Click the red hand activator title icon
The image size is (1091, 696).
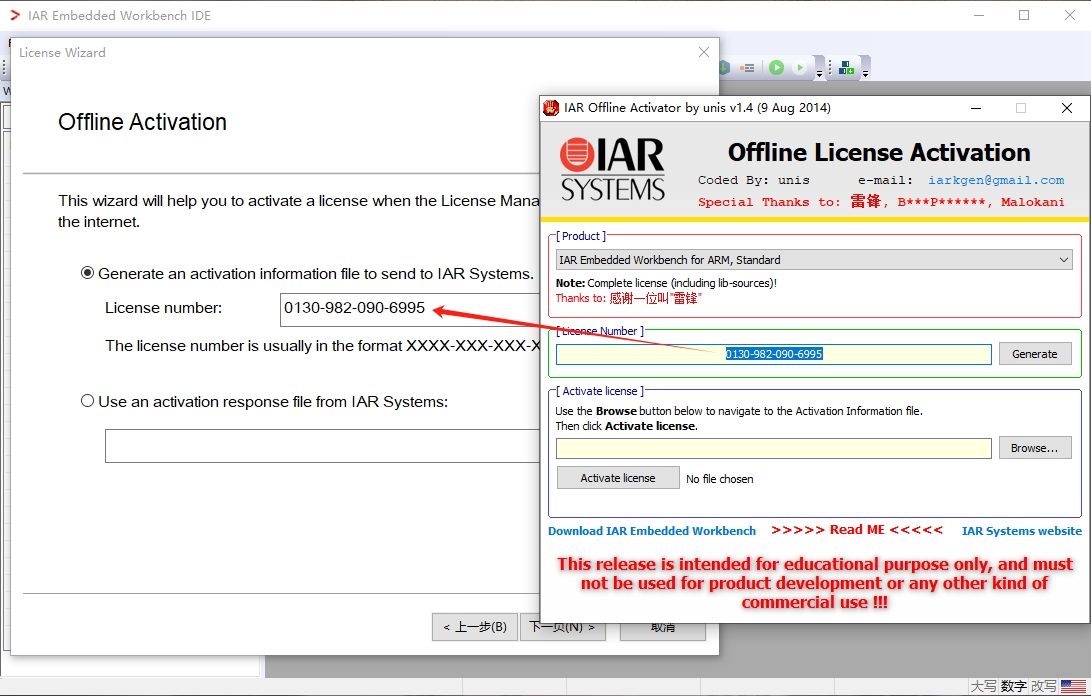click(x=551, y=108)
